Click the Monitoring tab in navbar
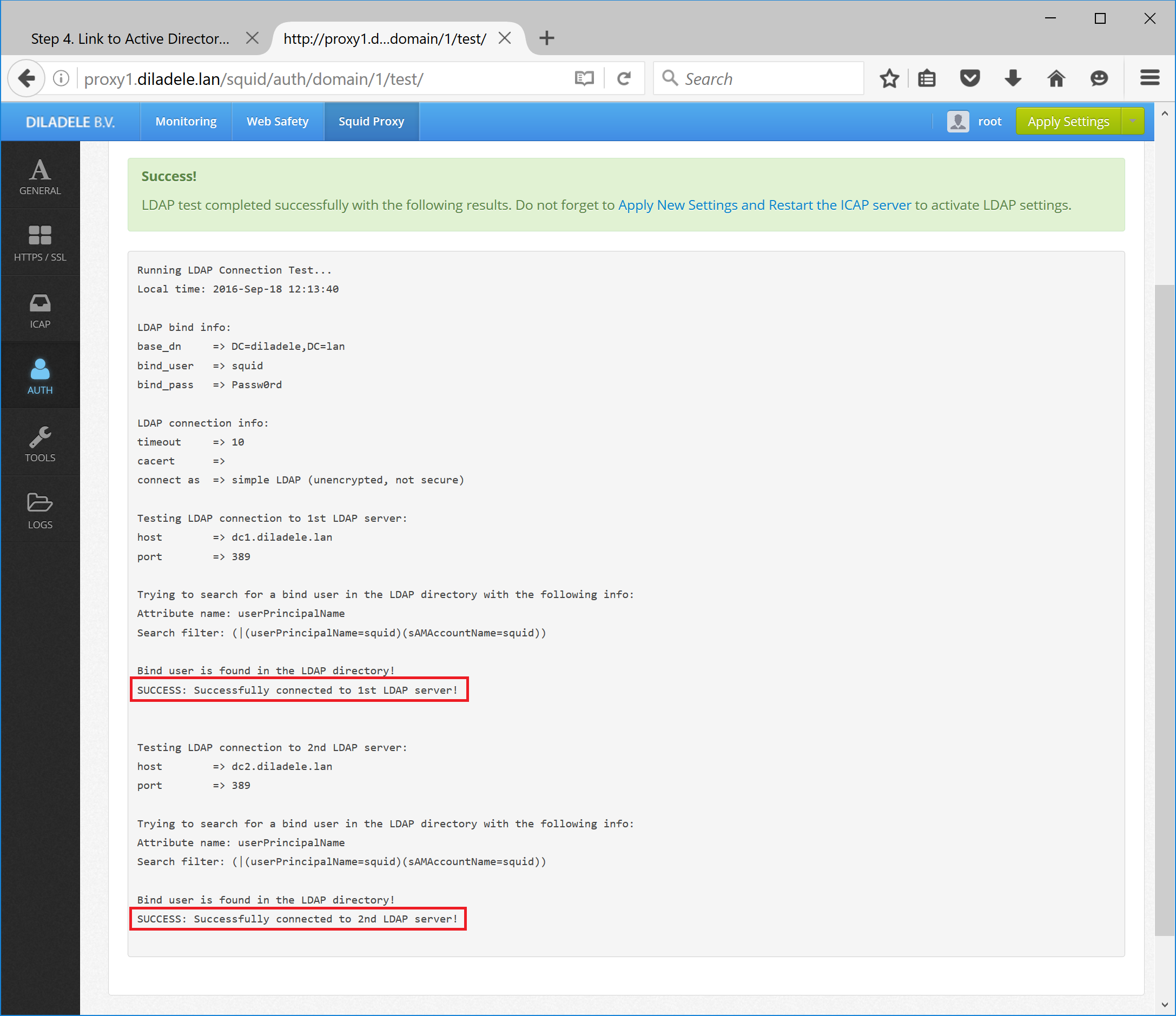This screenshot has height=1016, width=1176. point(186,121)
